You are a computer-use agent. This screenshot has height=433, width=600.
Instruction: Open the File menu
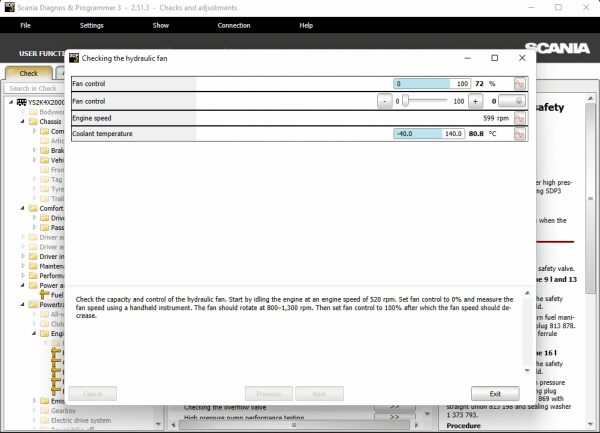point(25,25)
